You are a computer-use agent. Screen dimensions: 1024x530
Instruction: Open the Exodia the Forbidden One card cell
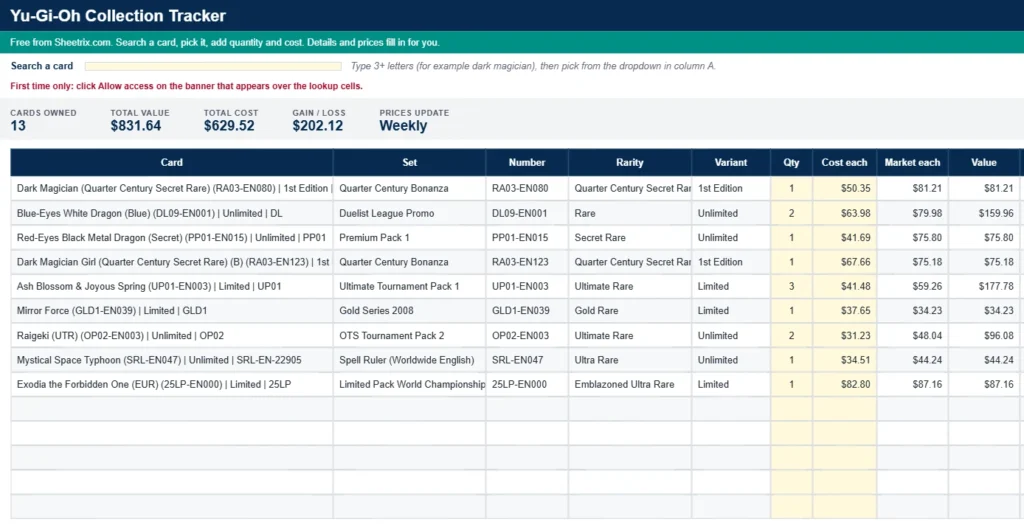click(172, 384)
